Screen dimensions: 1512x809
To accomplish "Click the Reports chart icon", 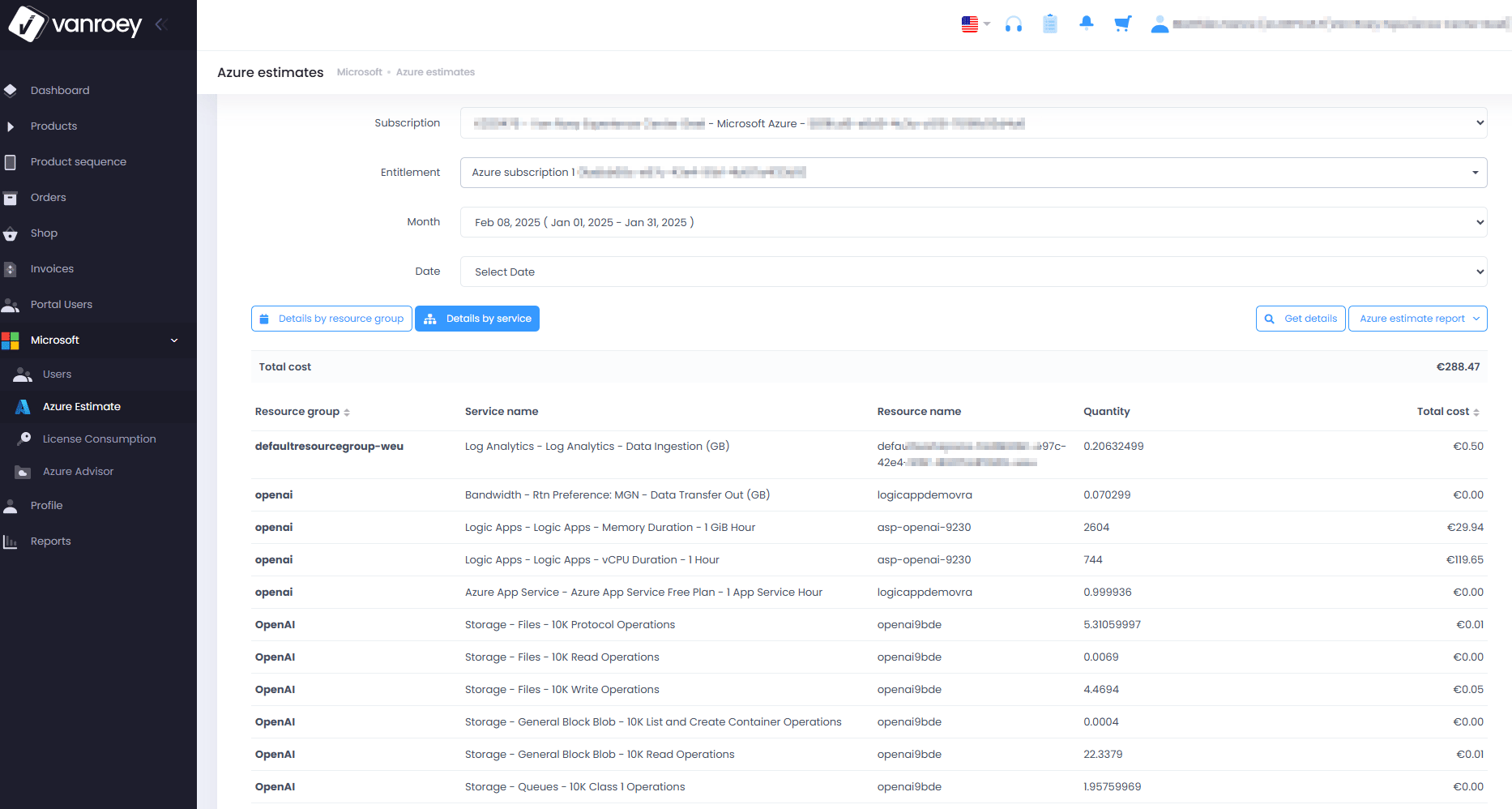I will [11, 541].
